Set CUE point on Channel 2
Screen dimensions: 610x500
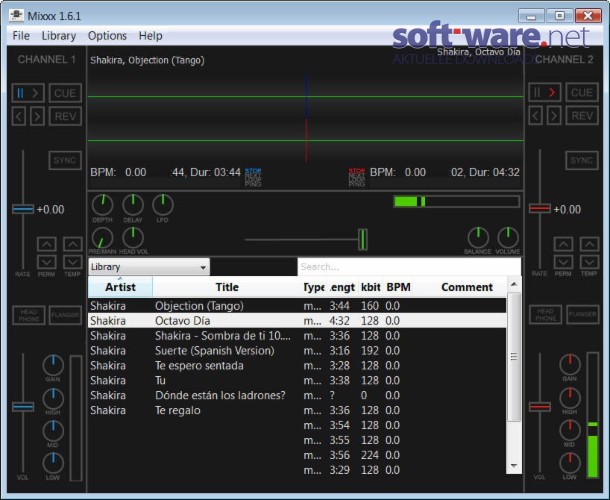pyautogui.click(x=582, y=93)
